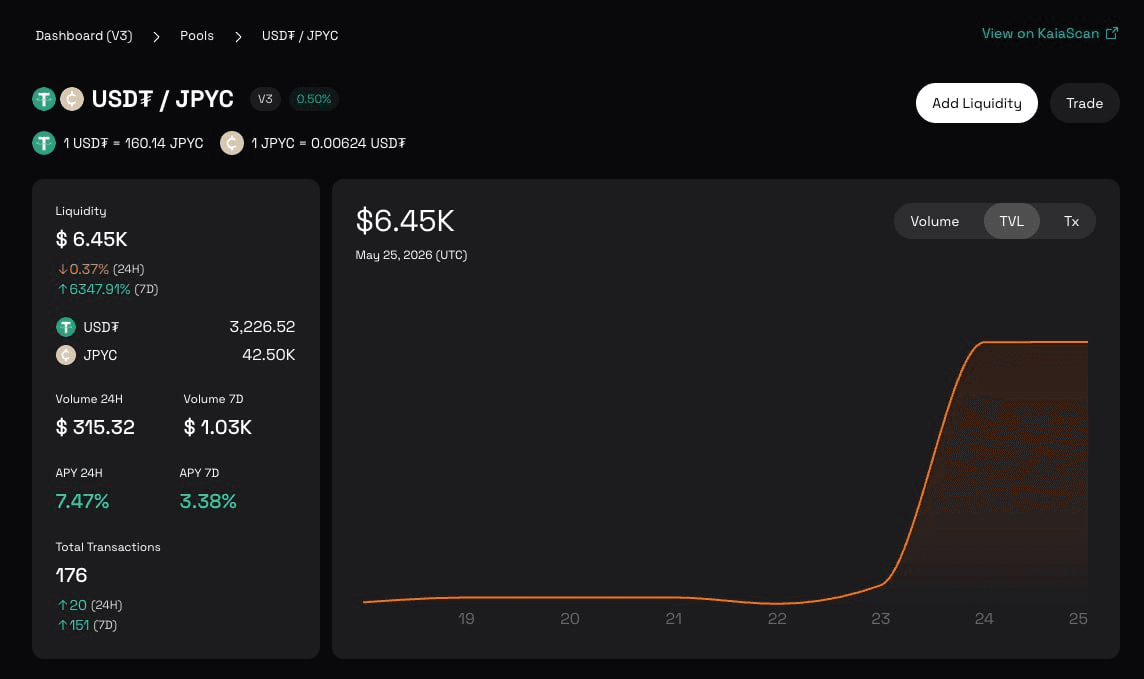
Task: Click APY 24H value 7.47%
Action: click(82, 501)
